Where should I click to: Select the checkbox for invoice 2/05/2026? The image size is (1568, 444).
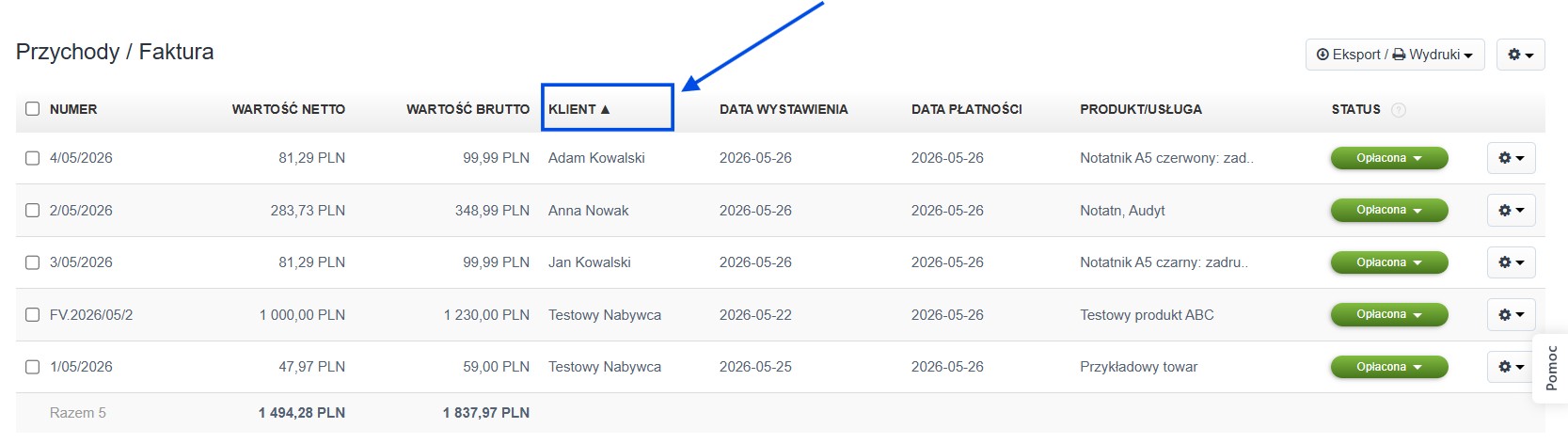coord(32,211)
